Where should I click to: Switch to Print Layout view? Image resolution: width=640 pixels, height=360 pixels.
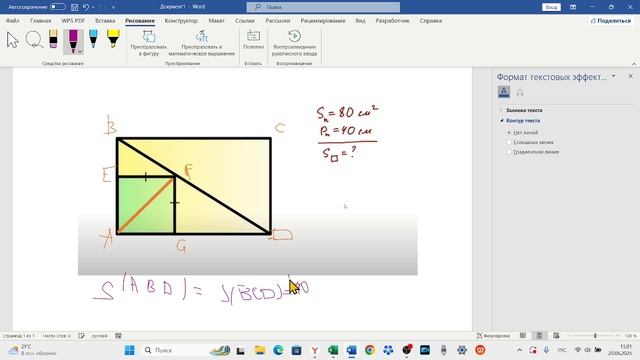pos(539,336)
